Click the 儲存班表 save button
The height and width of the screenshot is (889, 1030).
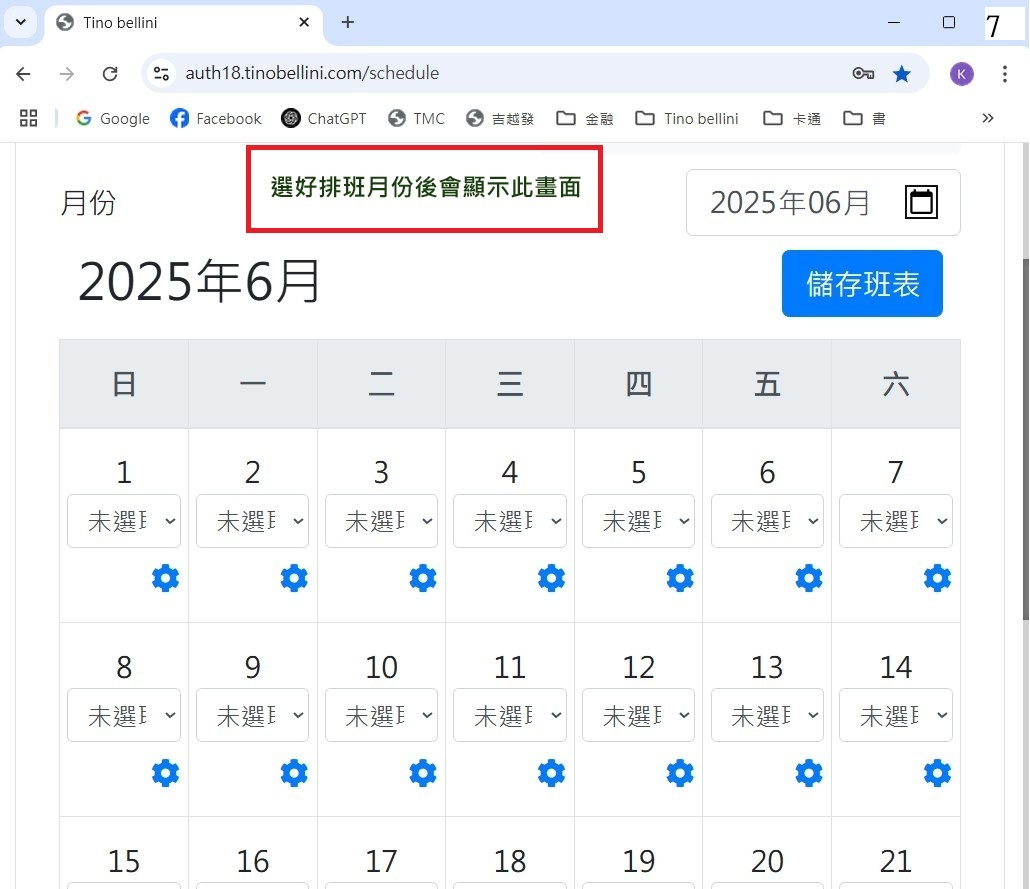(x=861, y=284)
